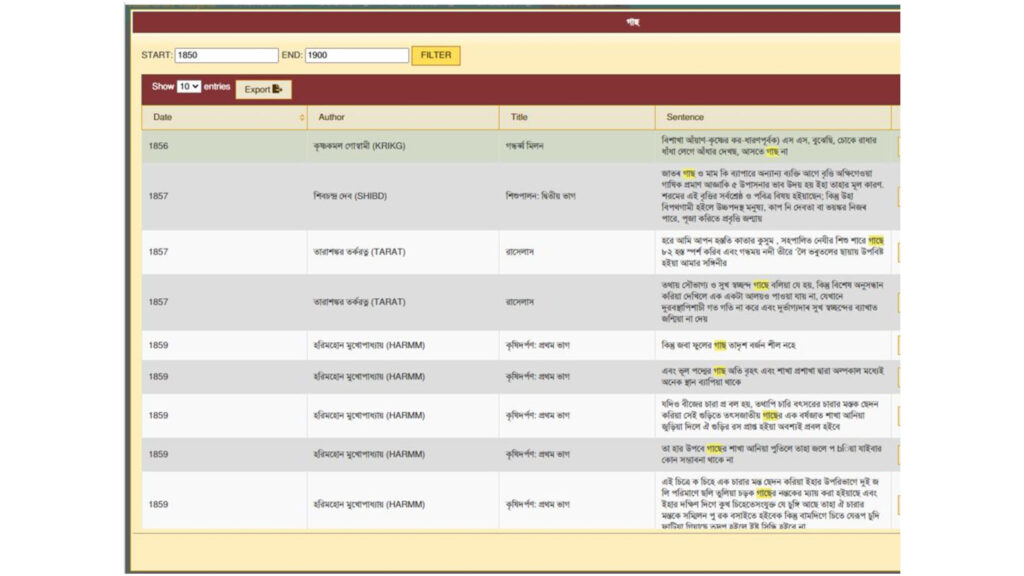Image resolution: width=1024 pixels, height=576 pixels.
Task: Click the sentence text in the KRIKG row
Action: [769, 146]
